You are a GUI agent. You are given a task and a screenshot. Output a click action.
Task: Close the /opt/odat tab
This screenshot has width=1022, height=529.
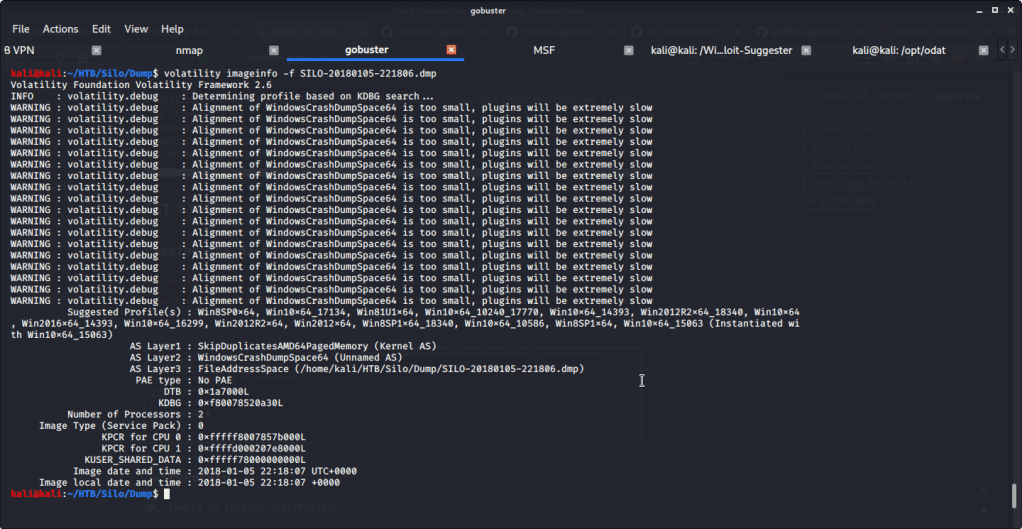click(985, 49)
